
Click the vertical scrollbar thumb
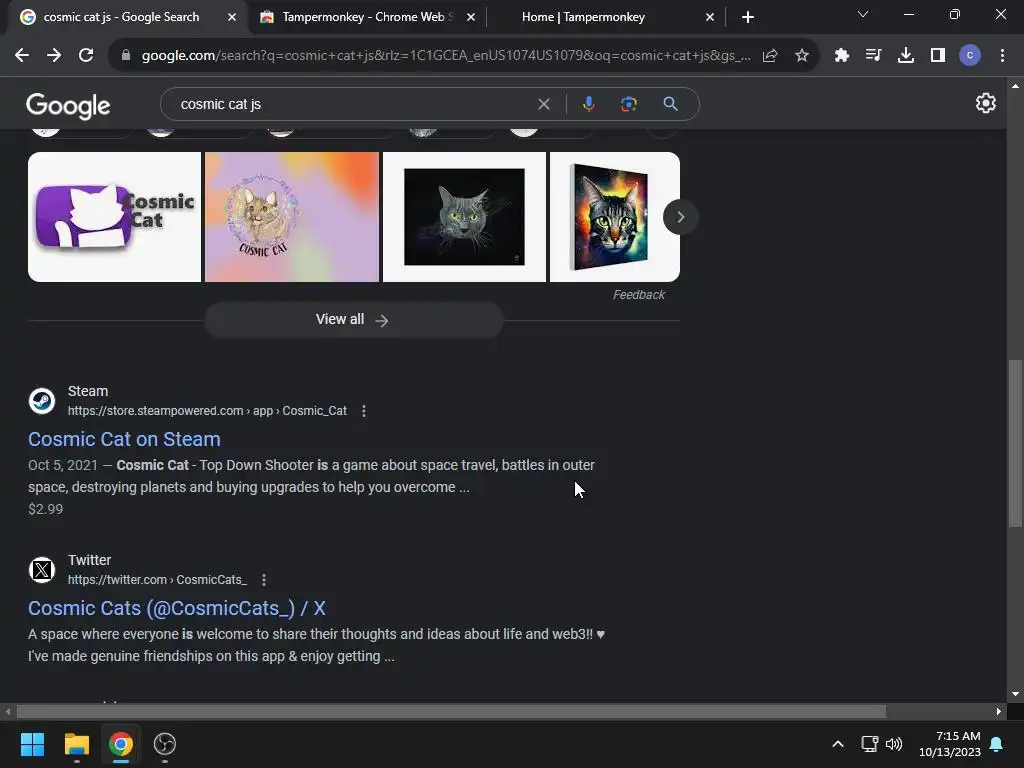tap(1015, 443)
